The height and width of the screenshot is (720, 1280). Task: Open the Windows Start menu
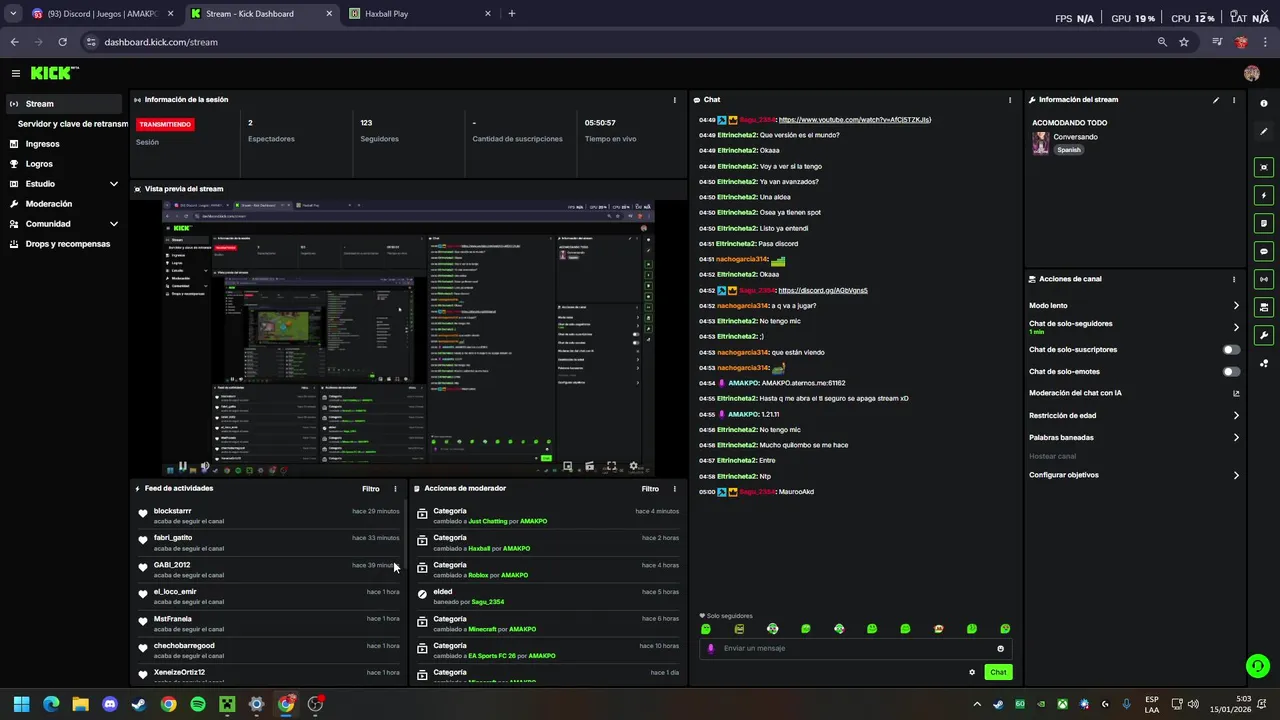click(21, 704)
